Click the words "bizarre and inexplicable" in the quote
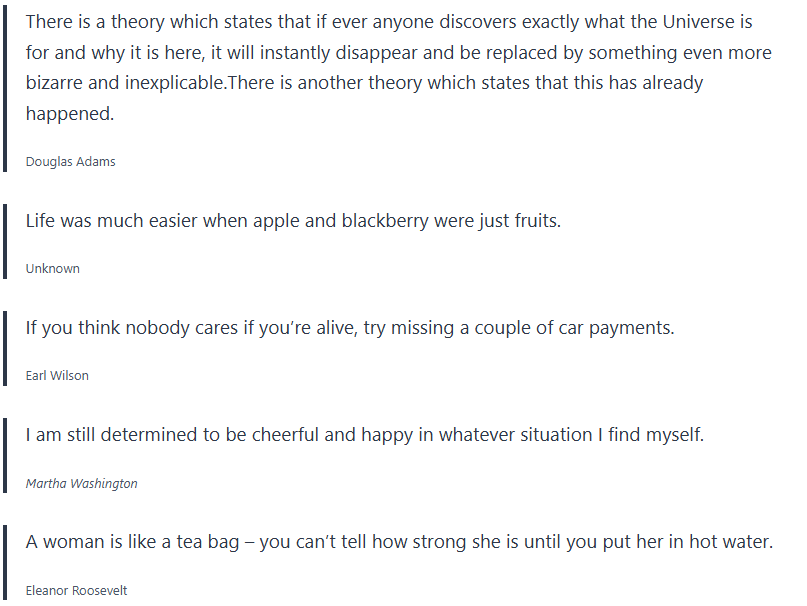 click(127, 83)
